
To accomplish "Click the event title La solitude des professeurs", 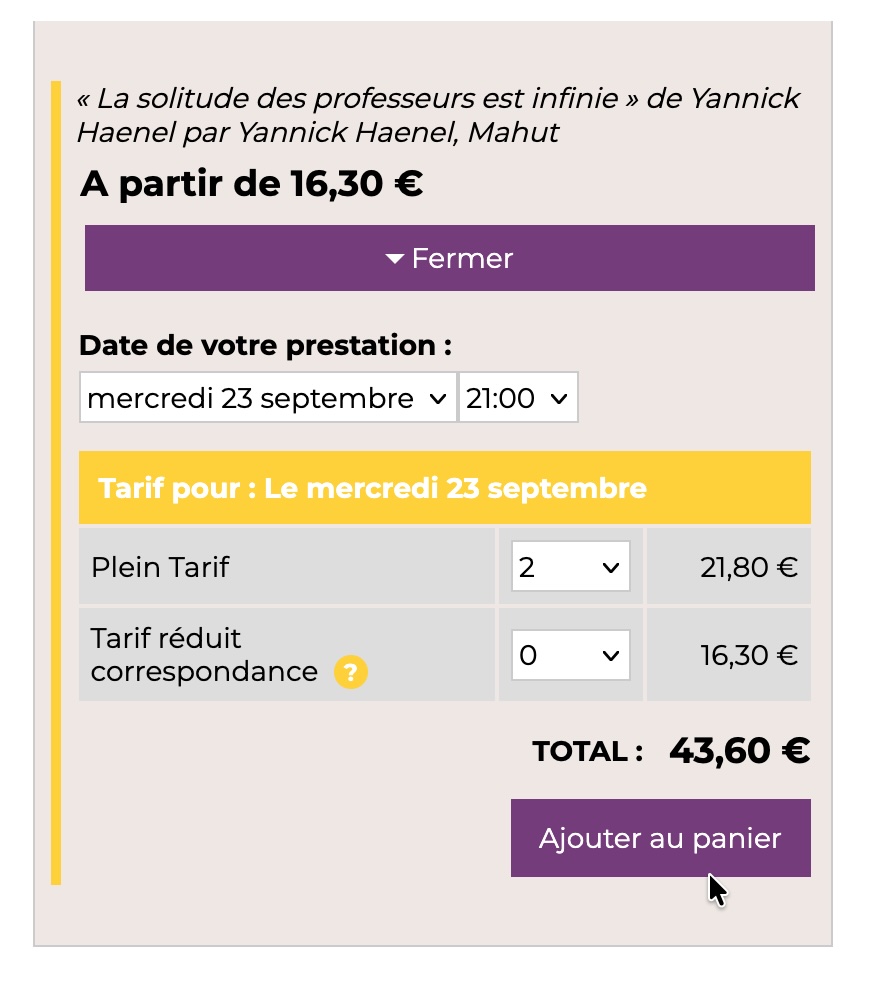I will coord(439,115).
